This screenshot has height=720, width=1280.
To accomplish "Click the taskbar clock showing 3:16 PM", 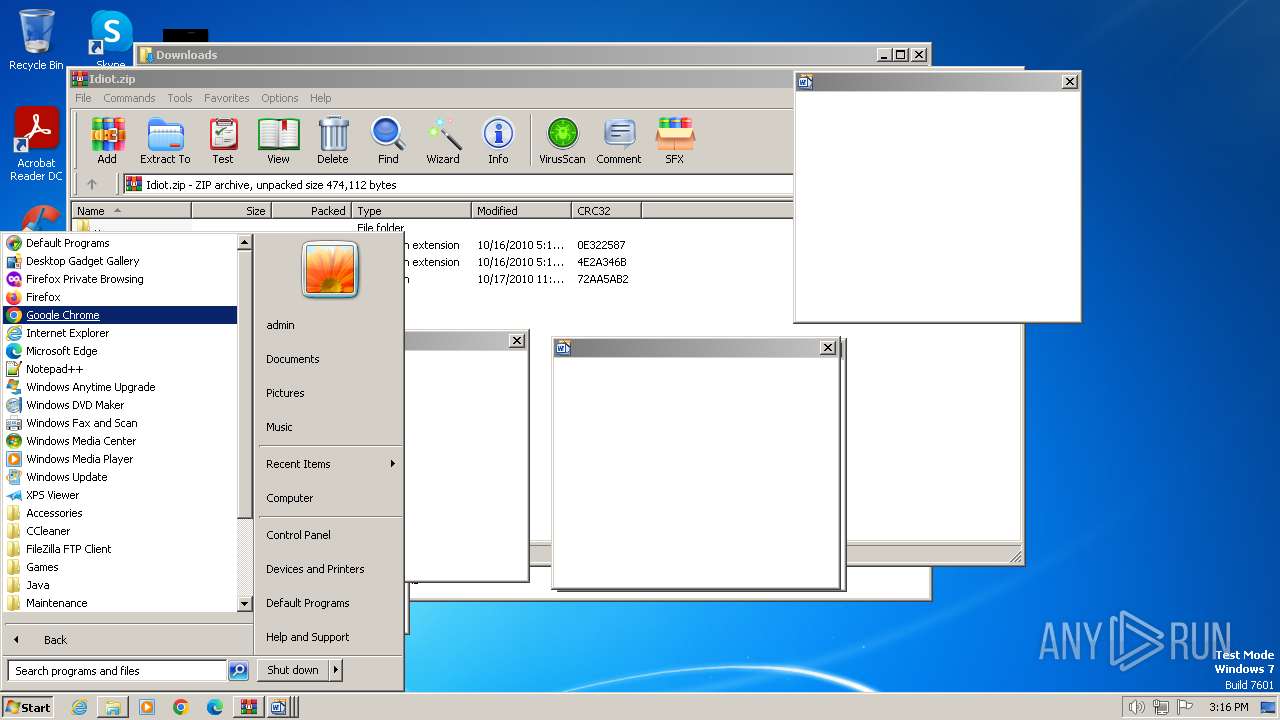I will [1228, 707].
